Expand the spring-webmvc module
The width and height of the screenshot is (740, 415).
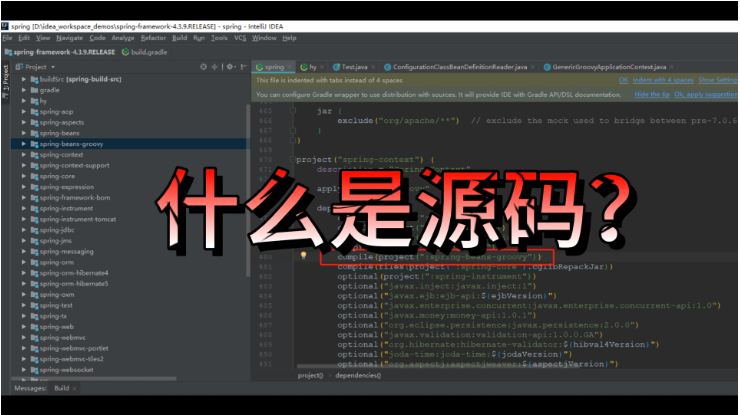(x=24, y=338)
